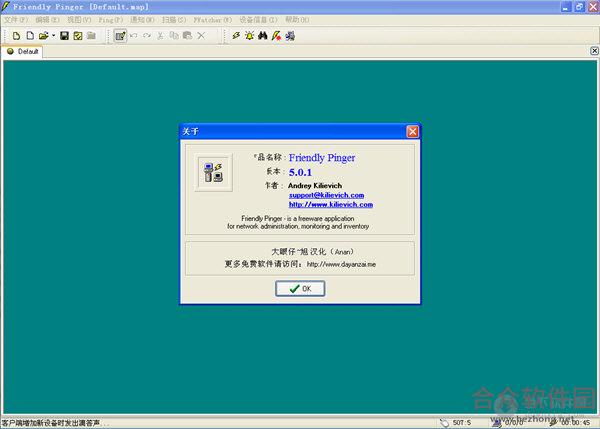Click the scissors cut icon
Viewport: 600px width, 429px height.
(160, 36)
